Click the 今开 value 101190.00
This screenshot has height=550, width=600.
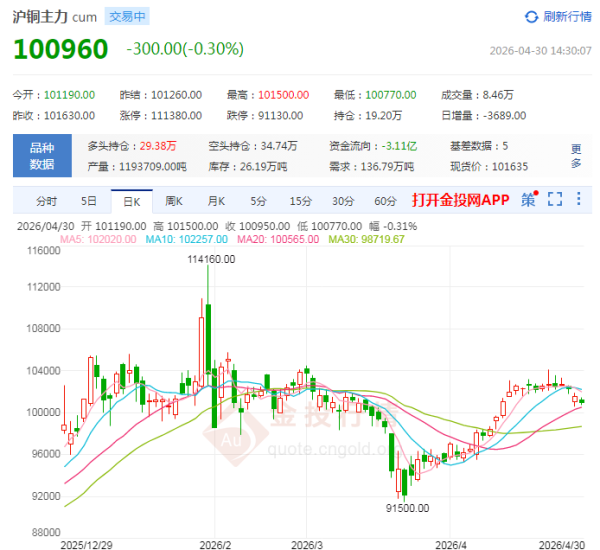[69, 95]
